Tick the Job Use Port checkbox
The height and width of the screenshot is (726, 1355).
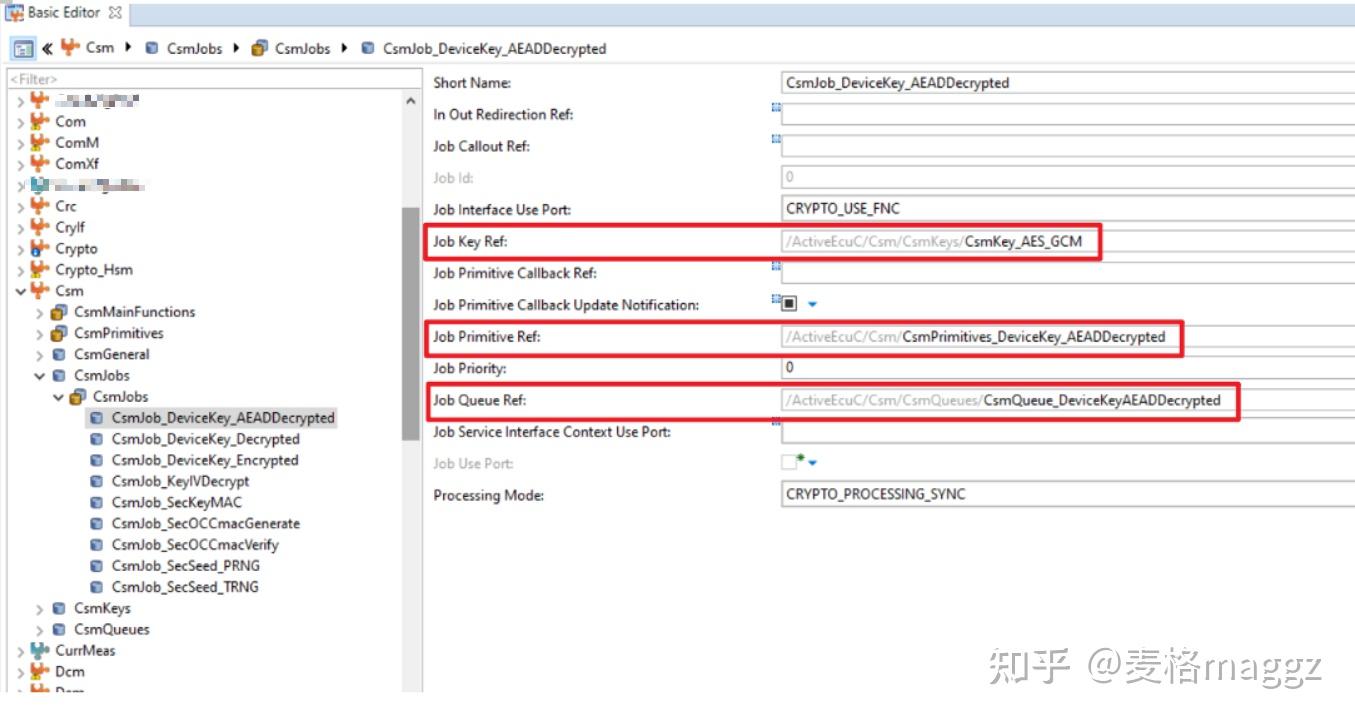[x=789, y=463]
